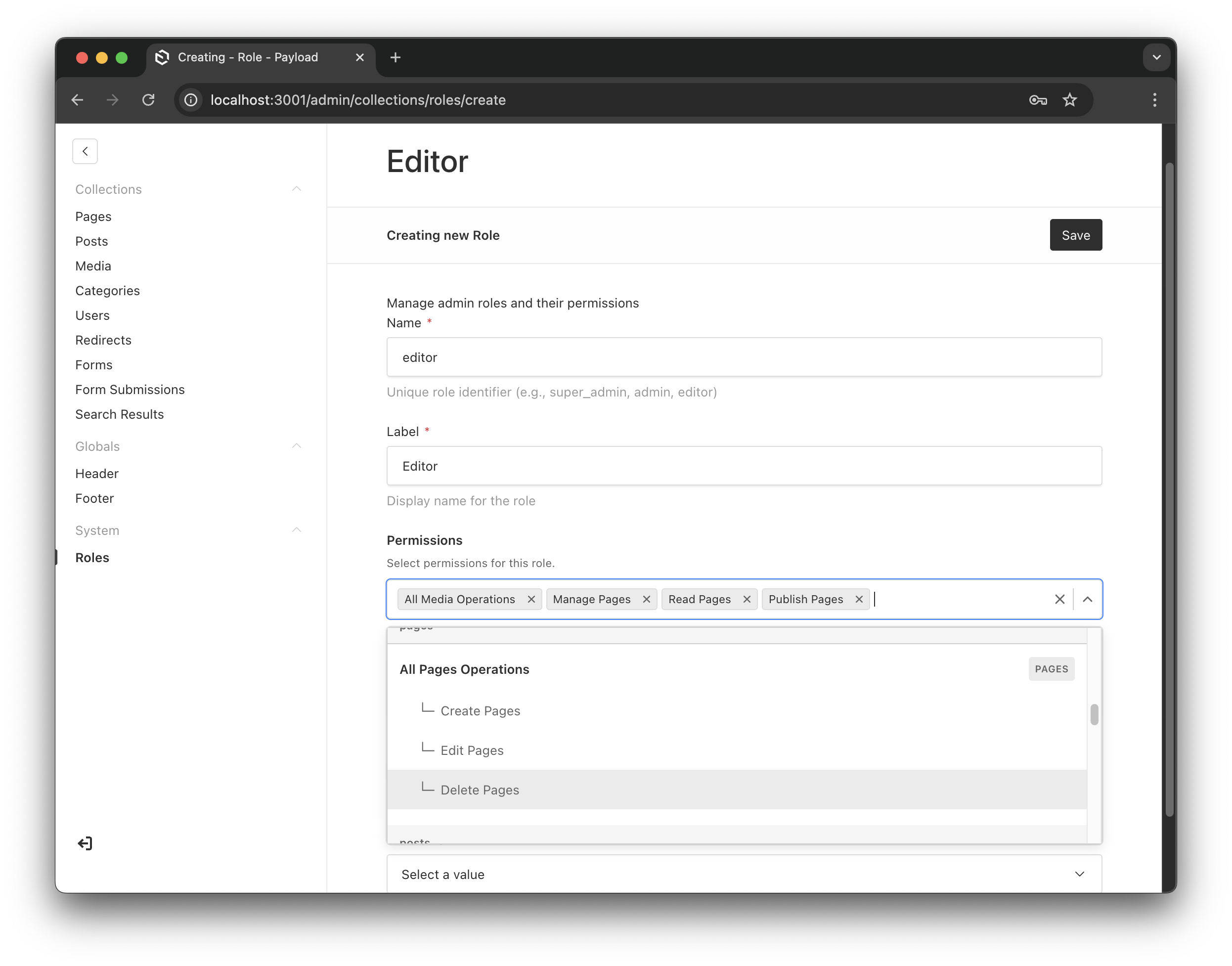This screenshot has height=966, width=1232.
Task: Collapse the Globals sidebar group
Action: 297,446
